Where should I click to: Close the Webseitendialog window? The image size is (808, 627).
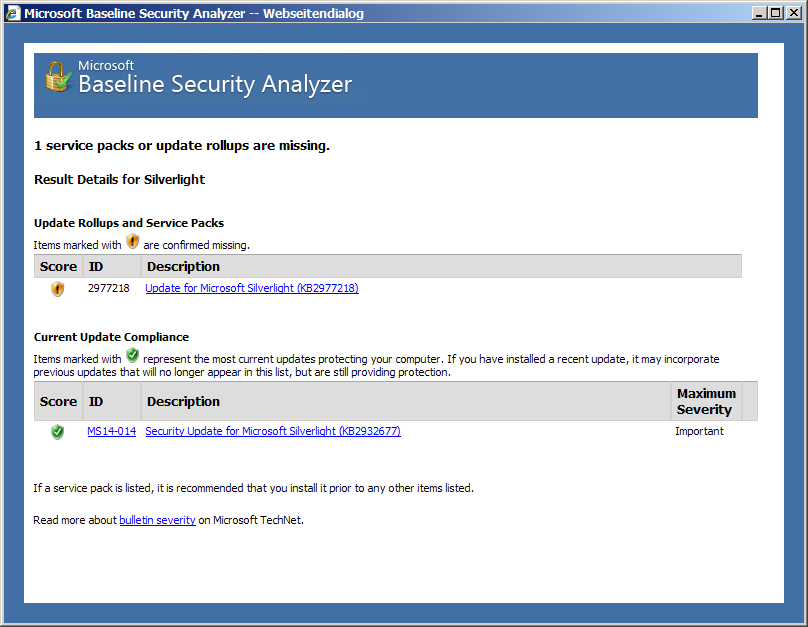(792, 14)
